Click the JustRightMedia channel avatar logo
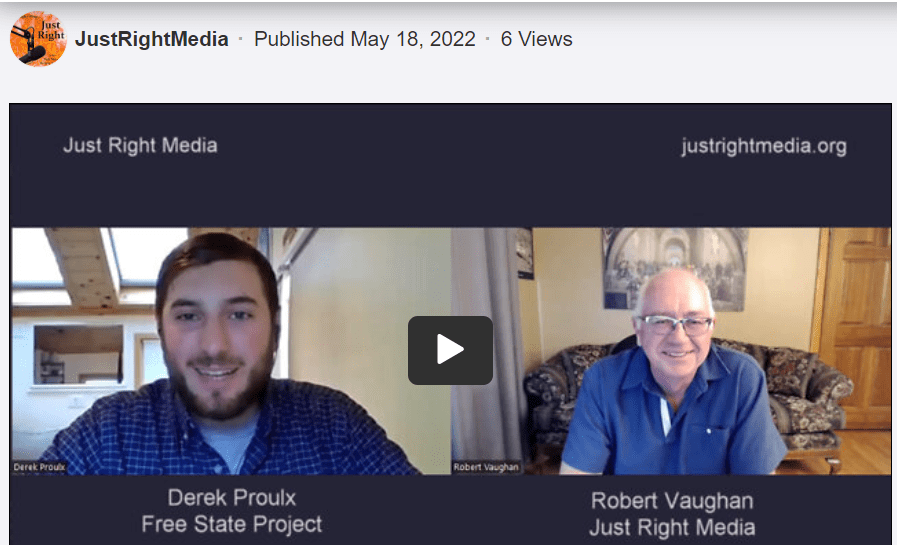Viewport: 897px width, 545px height. 38,39
